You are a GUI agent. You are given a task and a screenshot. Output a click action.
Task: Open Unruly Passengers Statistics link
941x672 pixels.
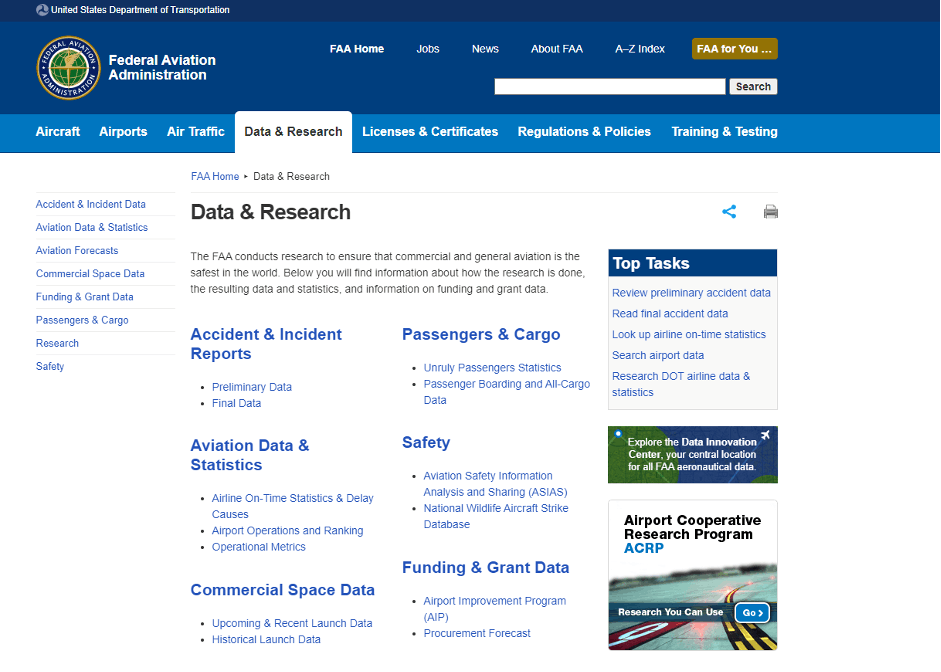tap(493, 368)
